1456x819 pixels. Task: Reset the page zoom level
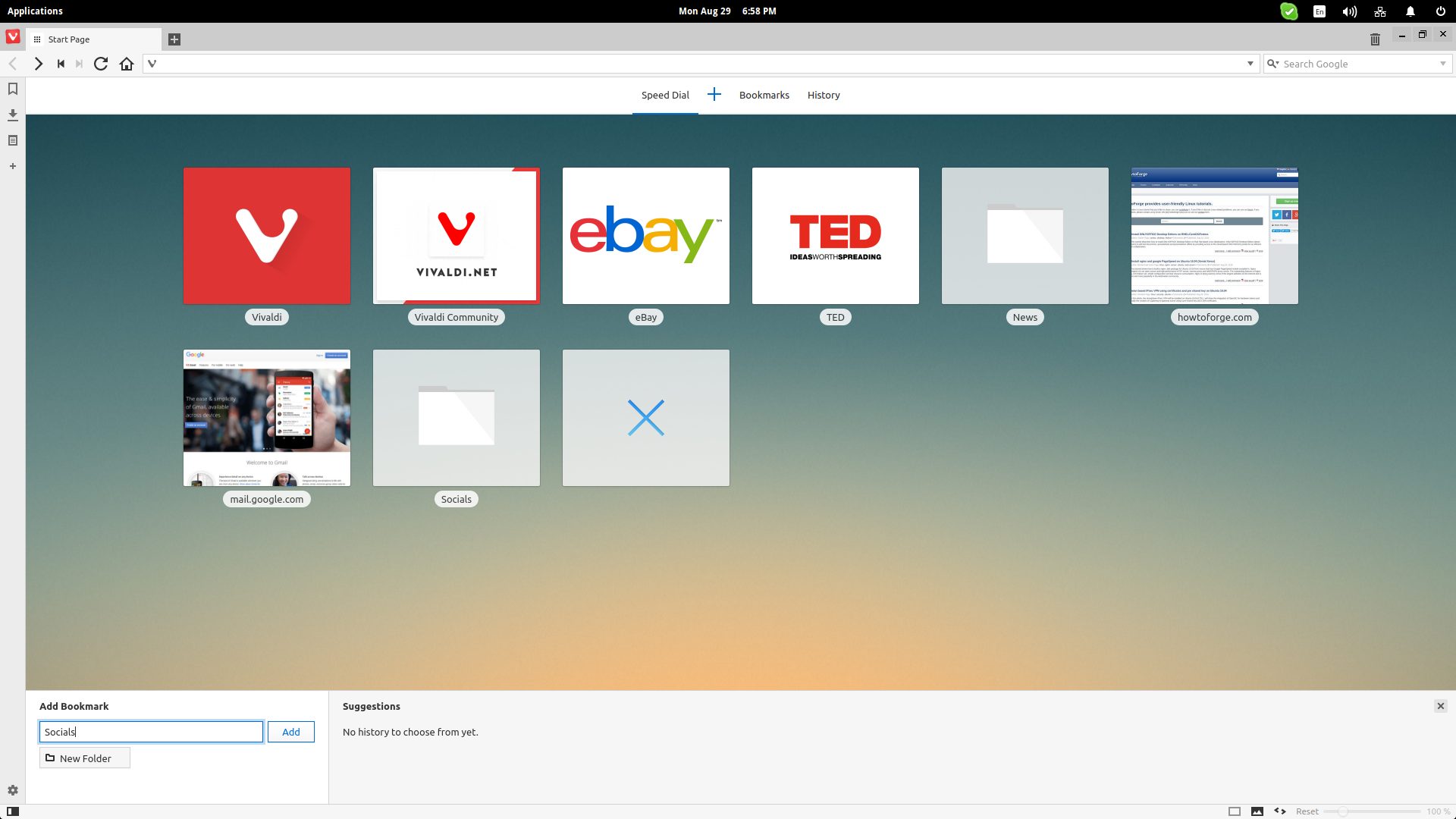[x=1307, y=811]
